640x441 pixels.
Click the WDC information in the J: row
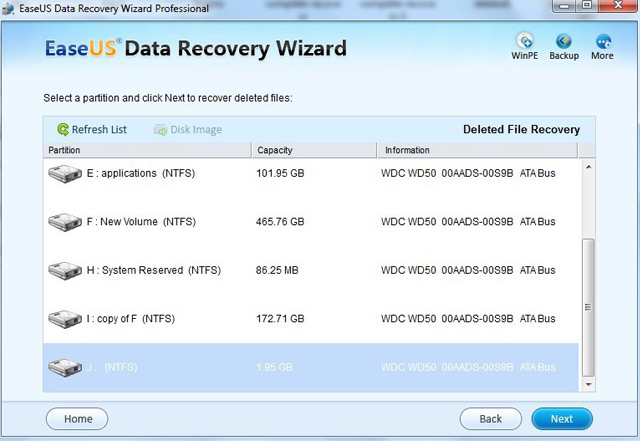[468, 367]
